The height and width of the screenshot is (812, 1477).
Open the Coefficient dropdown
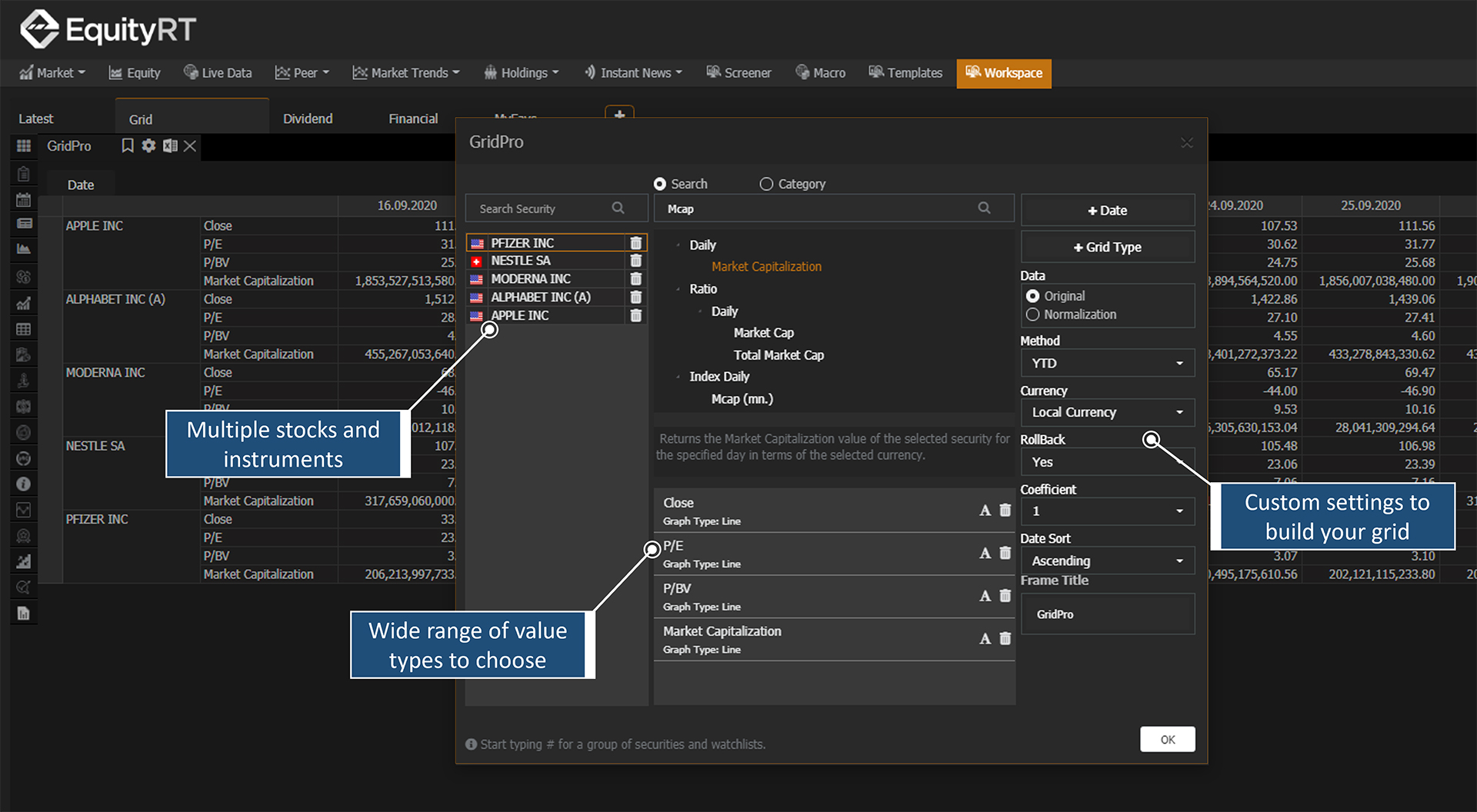point(1108,511)
